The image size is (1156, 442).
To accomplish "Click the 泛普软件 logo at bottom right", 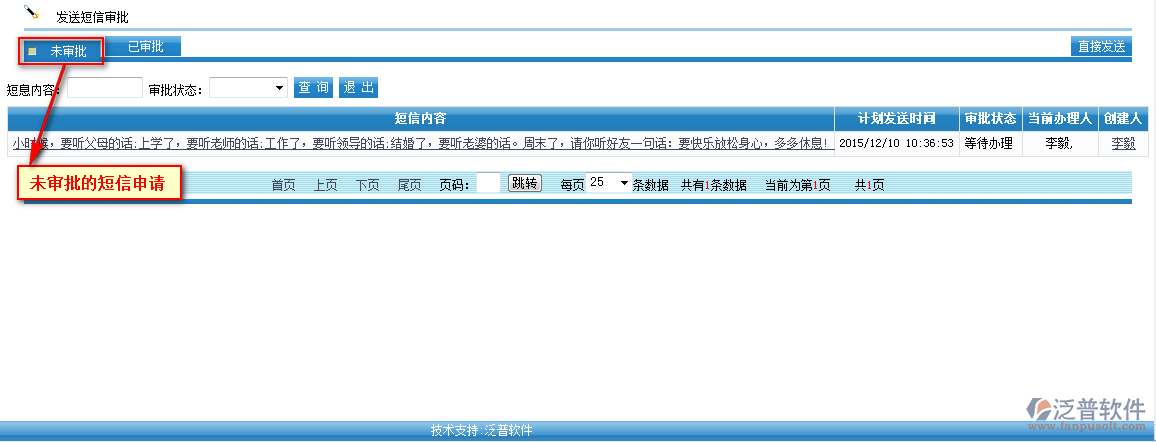I will 1085,411.
